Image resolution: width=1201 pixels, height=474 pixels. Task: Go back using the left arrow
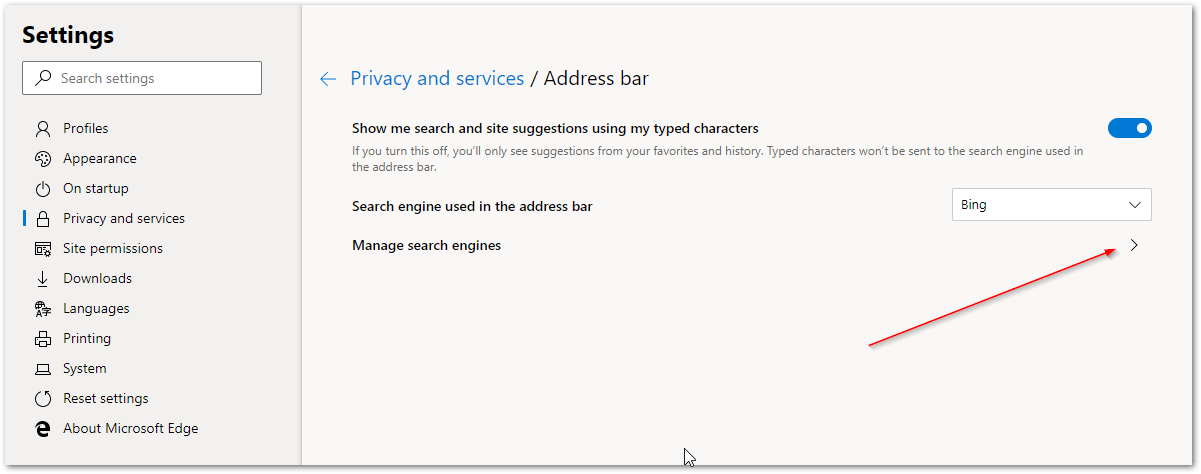pos(327,79)
